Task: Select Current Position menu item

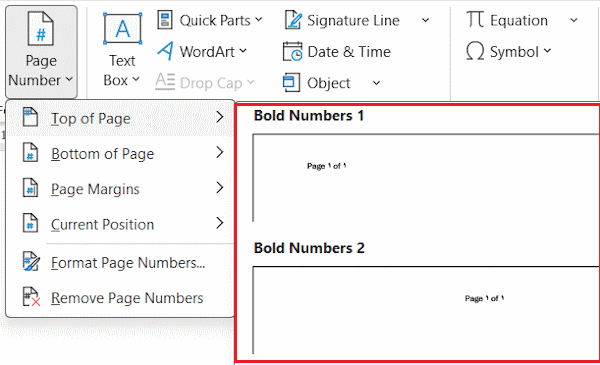Action: [120, 224]
